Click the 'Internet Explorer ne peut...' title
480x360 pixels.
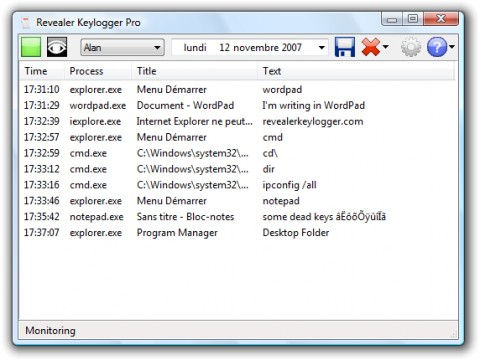(194, 121)
